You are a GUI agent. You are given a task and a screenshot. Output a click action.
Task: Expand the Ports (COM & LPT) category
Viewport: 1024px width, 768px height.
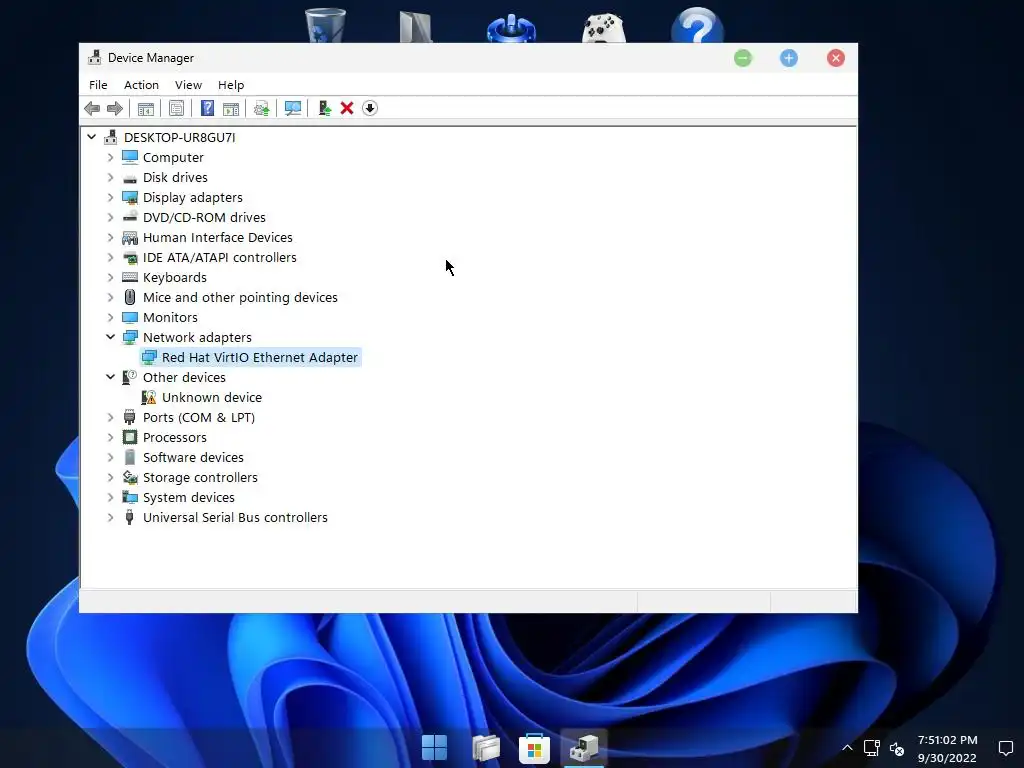pos(110,417)
